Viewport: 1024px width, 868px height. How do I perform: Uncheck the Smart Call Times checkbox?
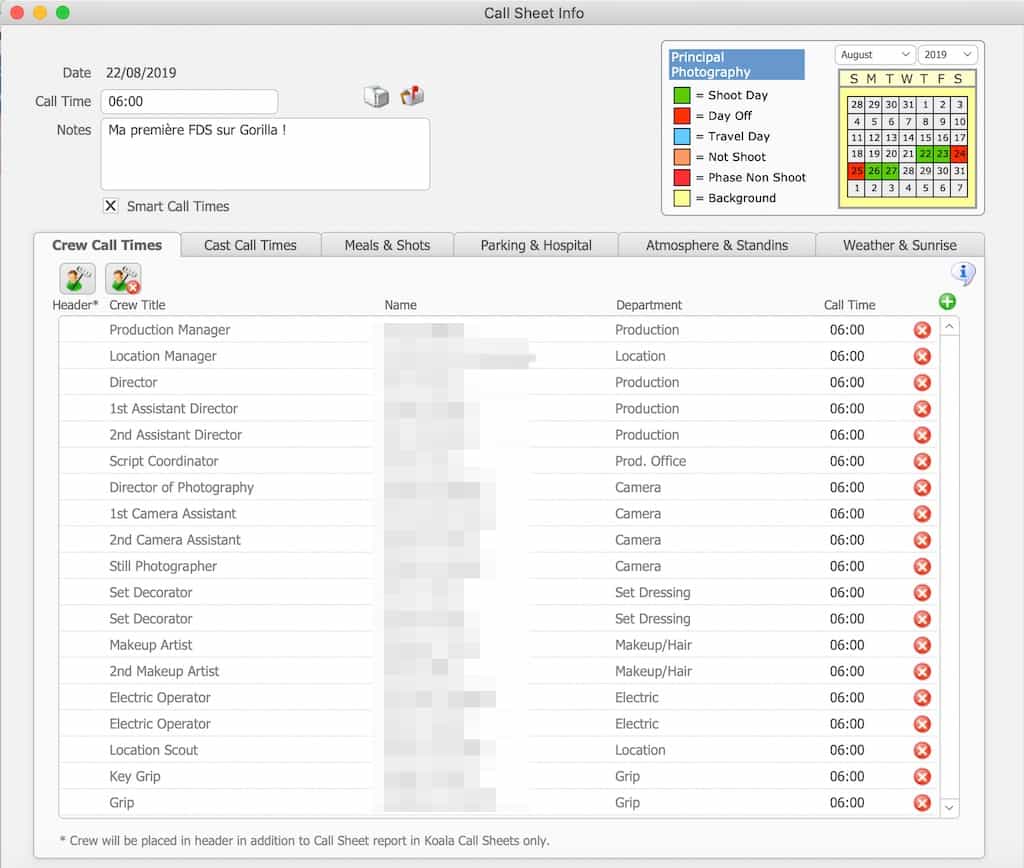[111, 206]
